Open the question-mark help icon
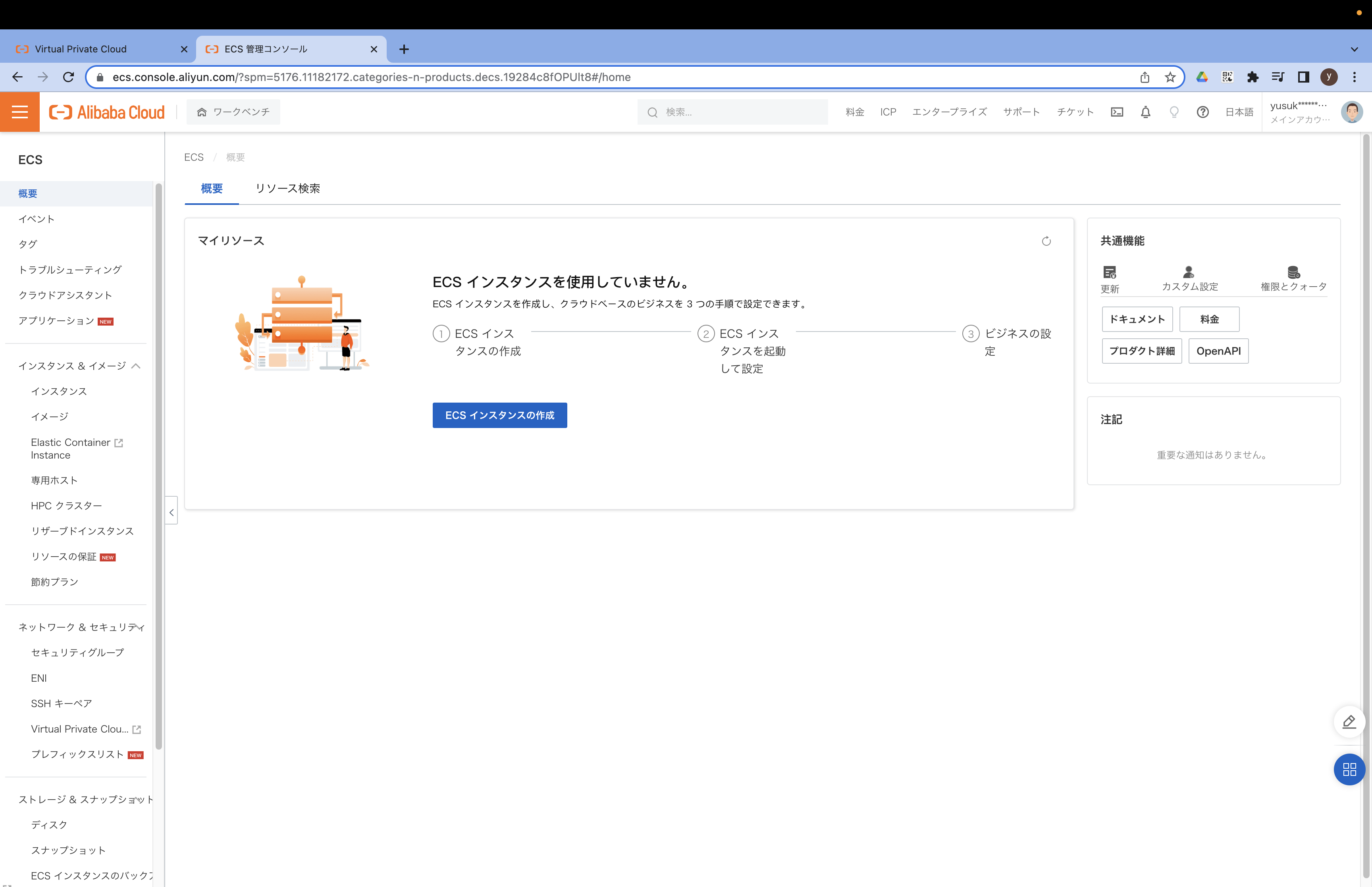Viewport: 1372px width, 887px height. (1202, 112)
